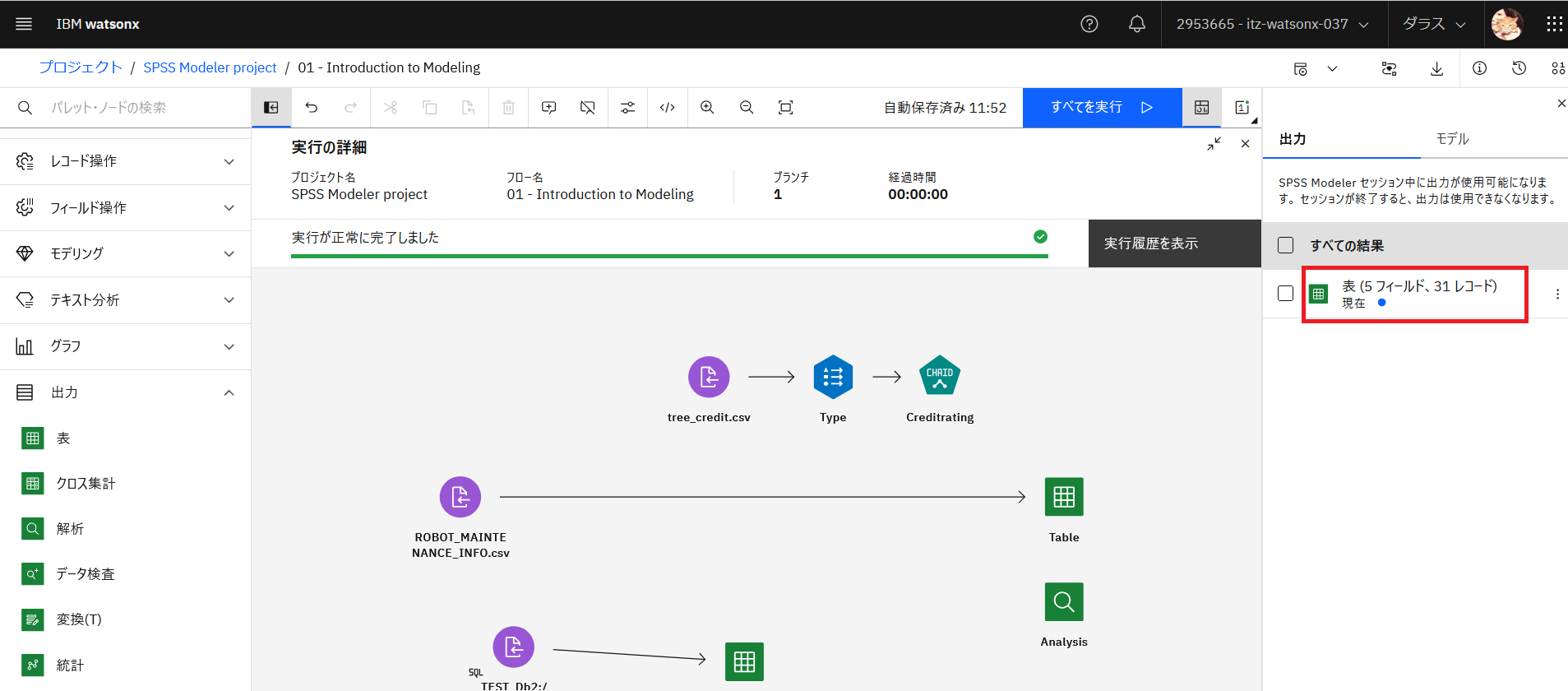Open SPSS Modeler project breadcrumb link
Image resolution: width=1568 pixels, height=691 pixels.
pyautogui.click(x=210, y=67)
